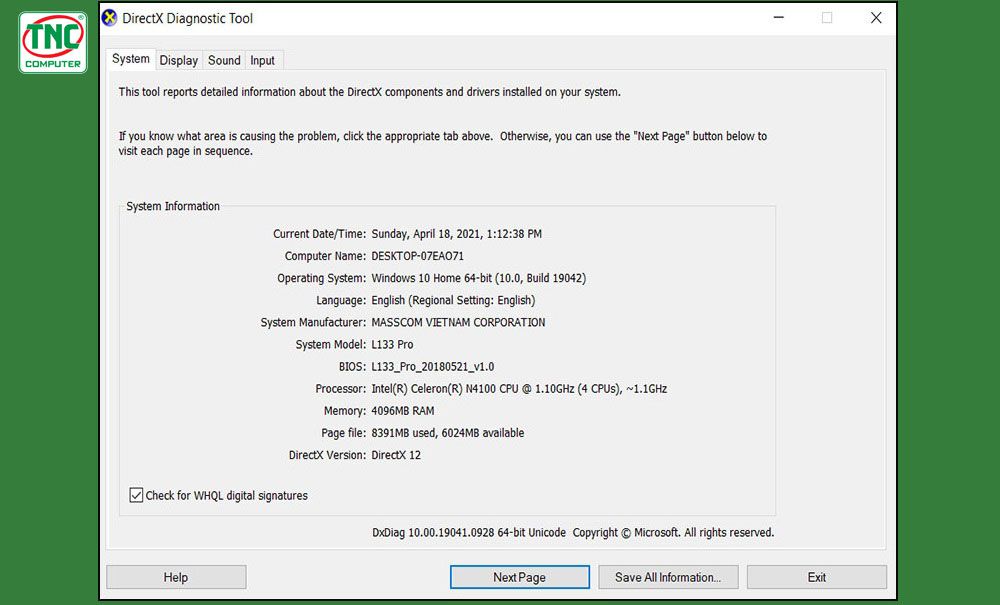This screenshot has width=1000, height=605.
Task: Click the DirectX Diagnostic Tool window title
Action: 188,18
